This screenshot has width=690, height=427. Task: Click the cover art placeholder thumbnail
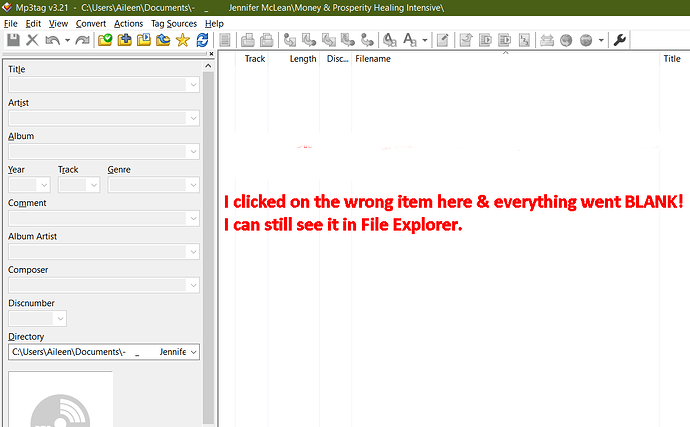[61, 399]
